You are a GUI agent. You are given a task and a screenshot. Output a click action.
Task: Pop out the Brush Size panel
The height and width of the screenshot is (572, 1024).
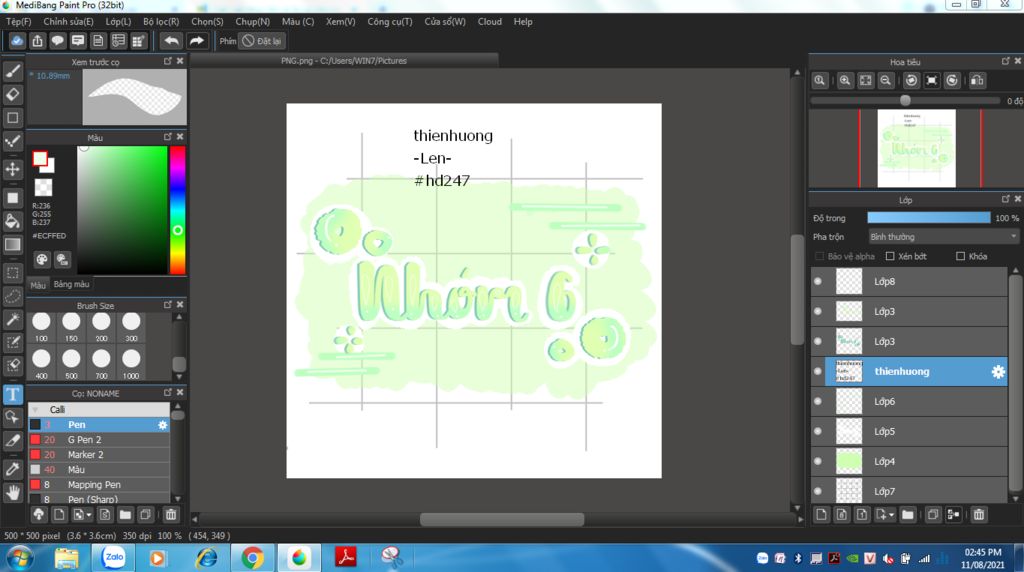tap(168, 305)
